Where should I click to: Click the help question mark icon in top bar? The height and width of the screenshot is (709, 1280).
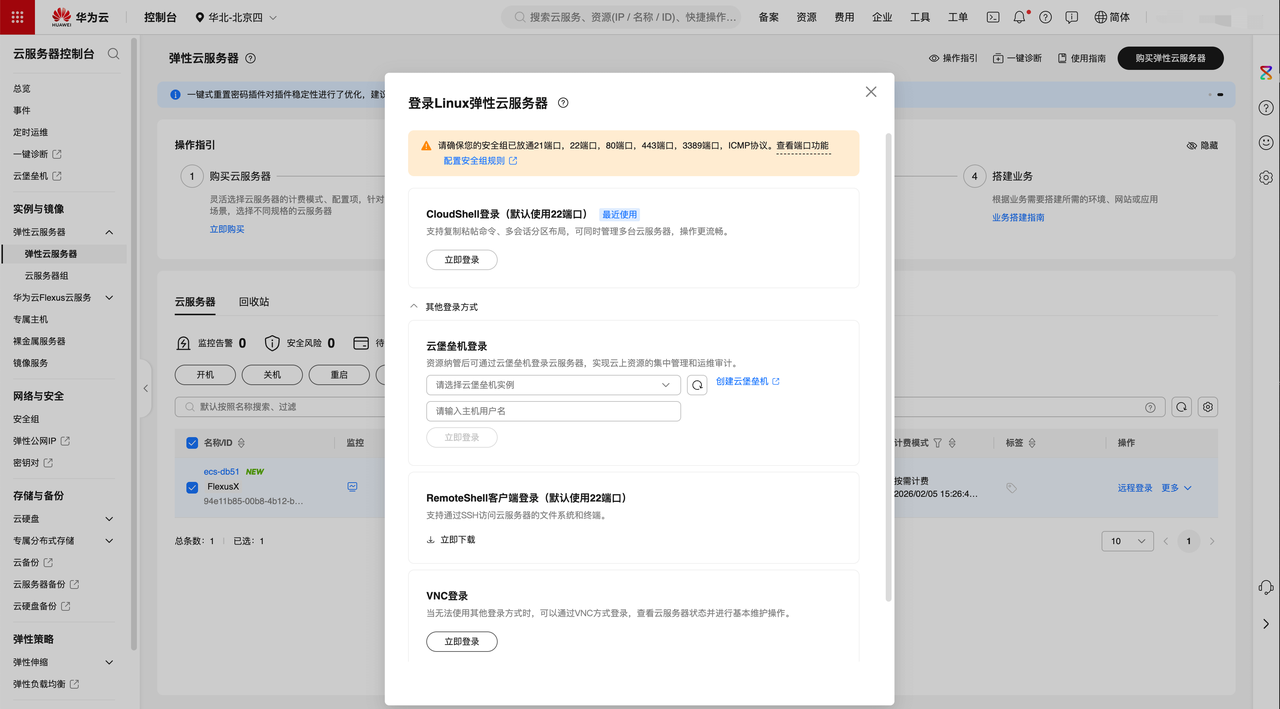pos(1045,17)
